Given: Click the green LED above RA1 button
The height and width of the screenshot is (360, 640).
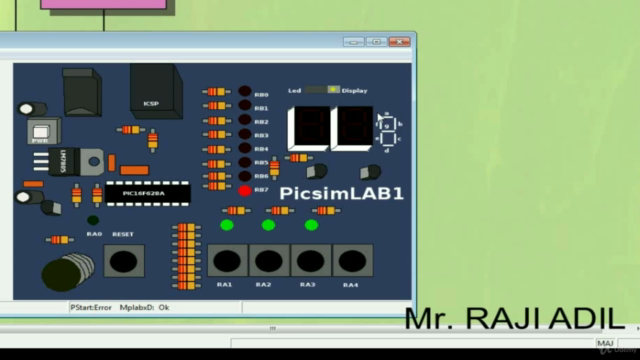Looking at the screenshot, I should [227, 225].
